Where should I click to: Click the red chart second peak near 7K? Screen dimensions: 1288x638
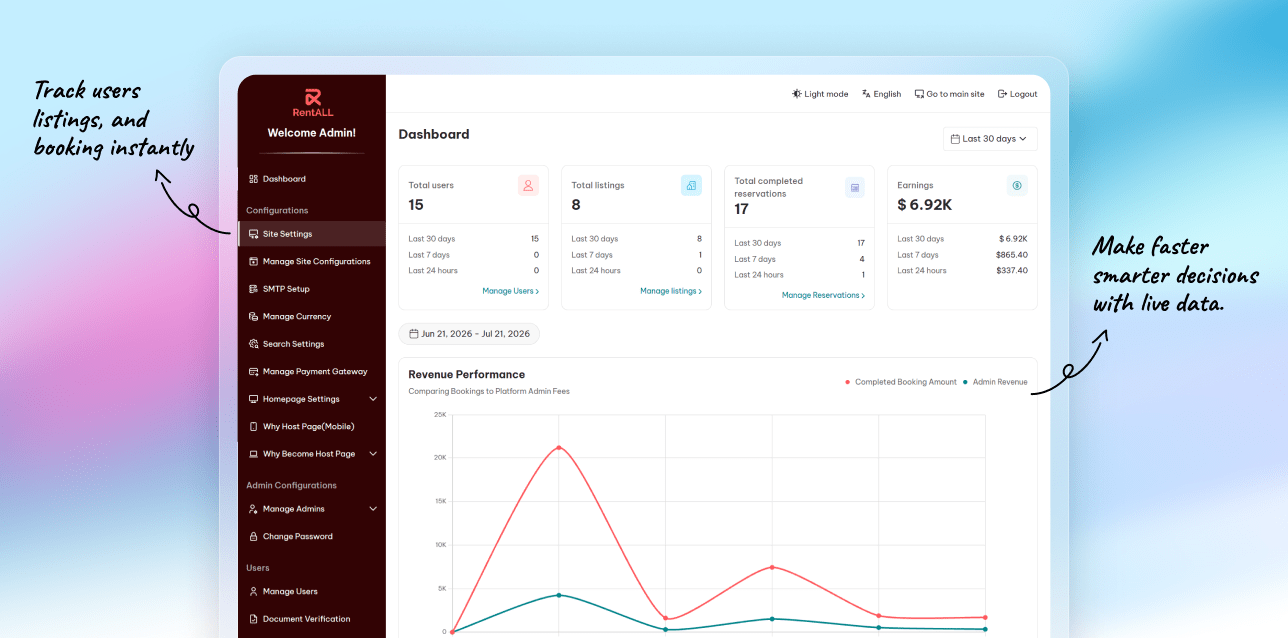772,567
